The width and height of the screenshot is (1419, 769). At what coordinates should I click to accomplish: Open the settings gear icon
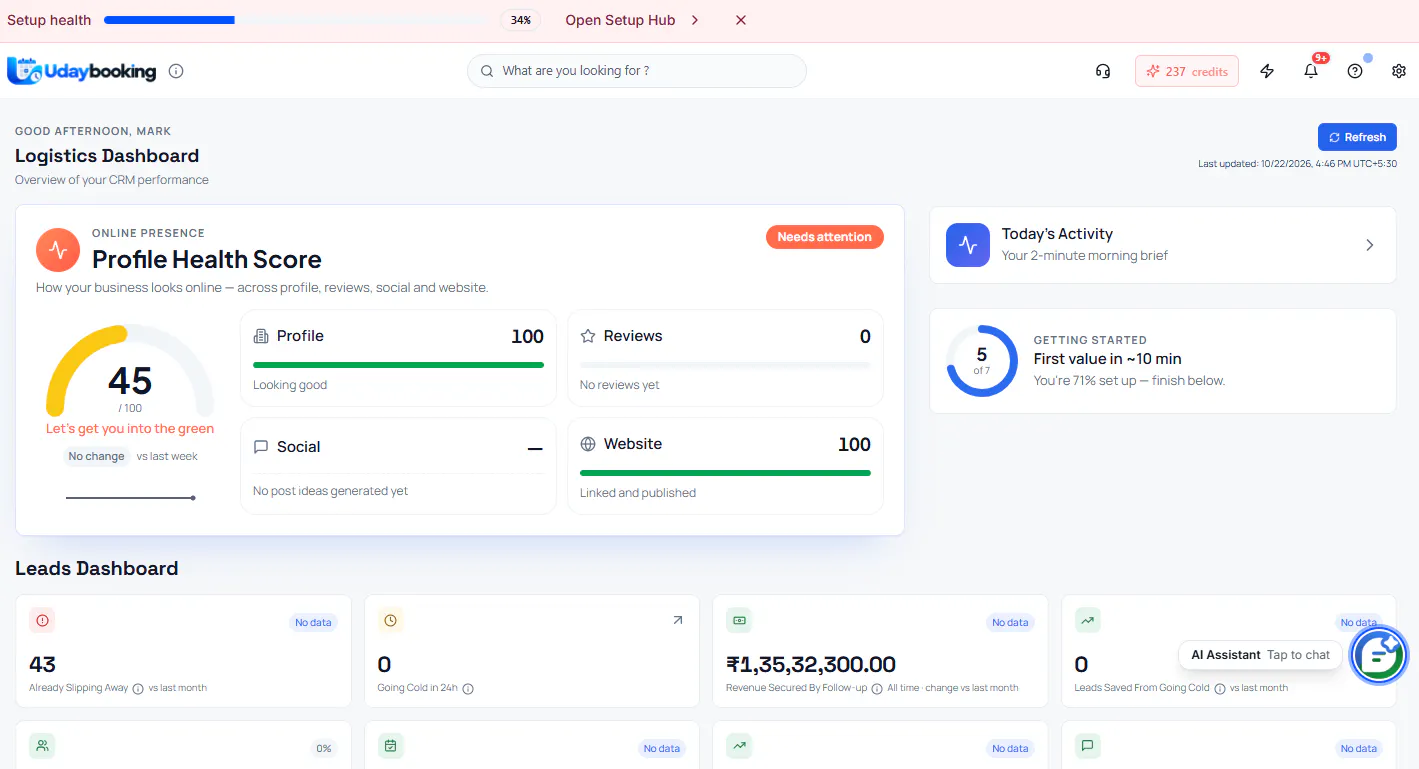pos(1399,71)
